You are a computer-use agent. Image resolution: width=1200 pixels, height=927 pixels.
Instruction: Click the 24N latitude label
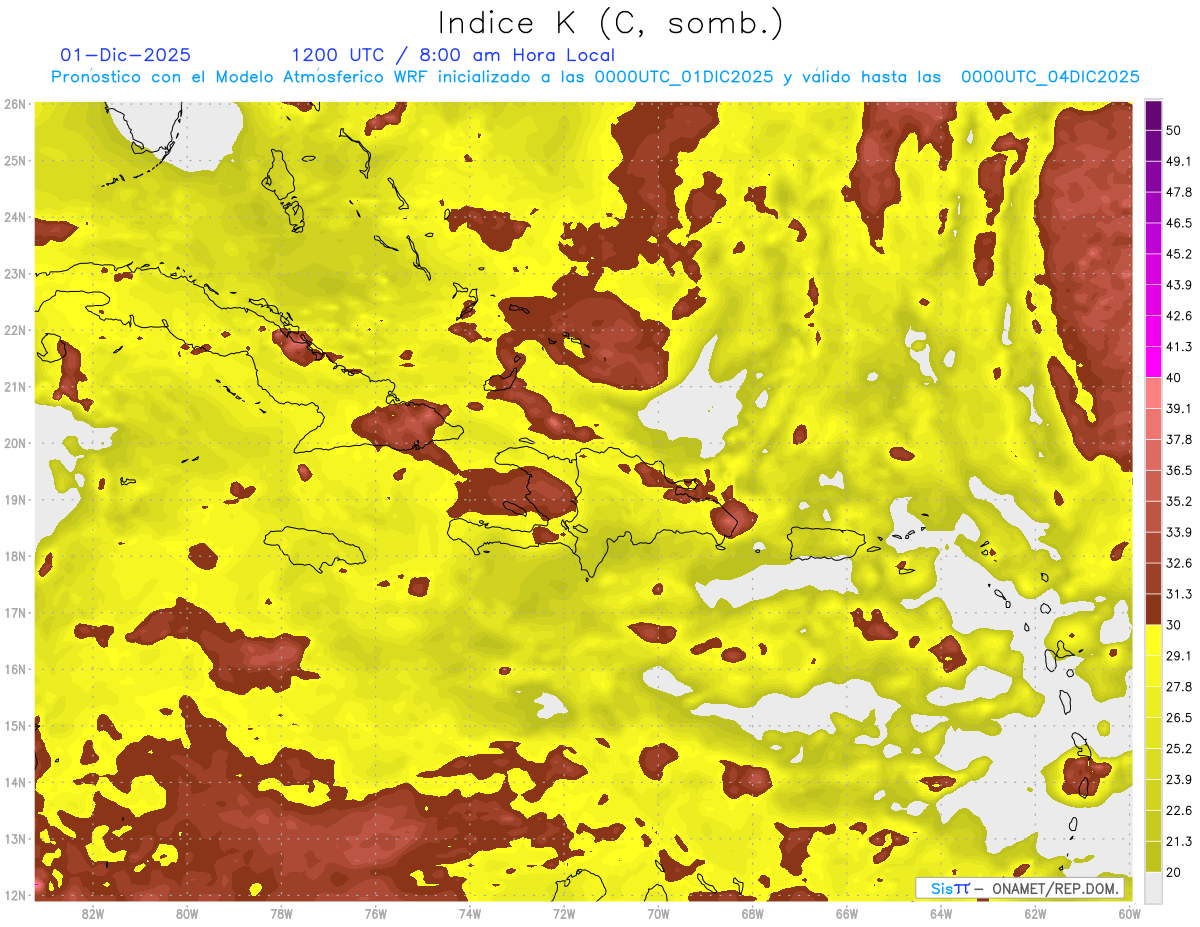(15, 217)
